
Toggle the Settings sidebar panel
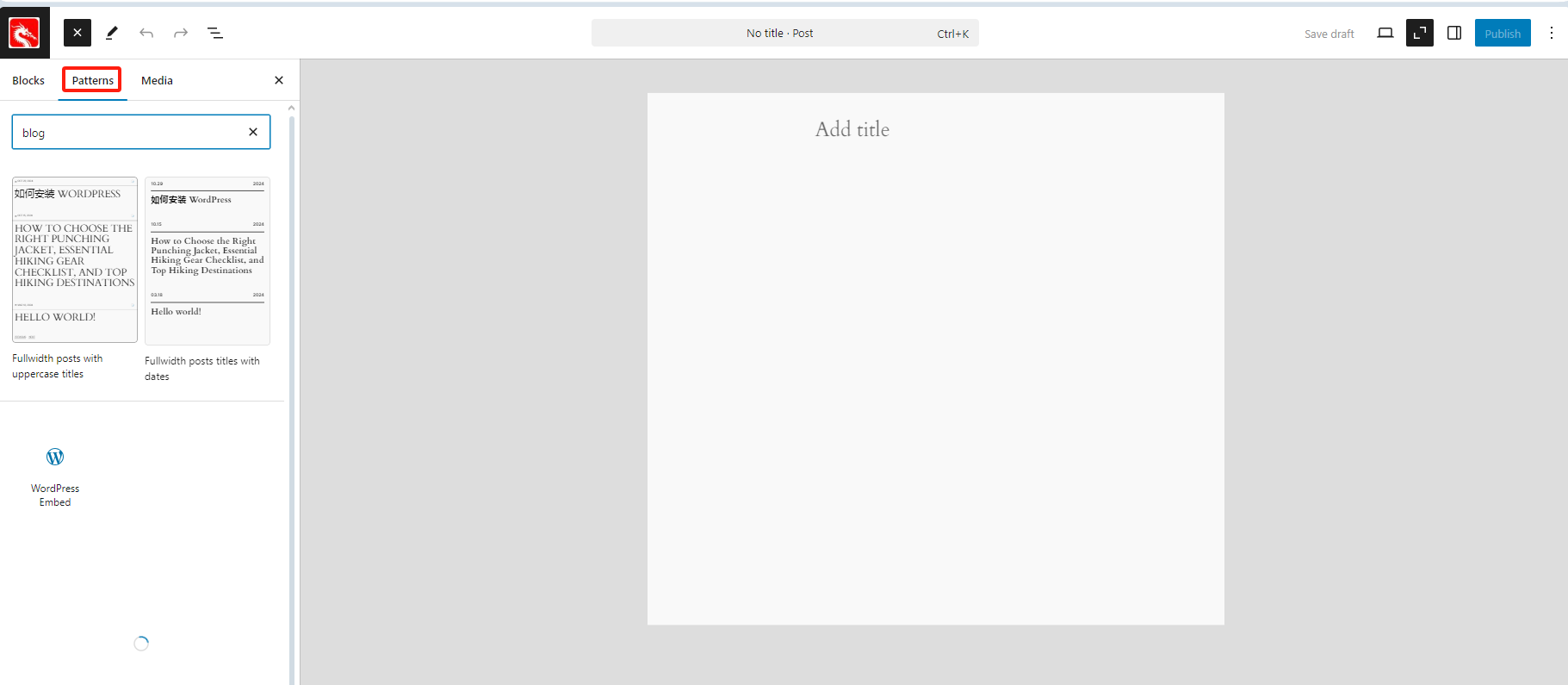[1454, 34]
